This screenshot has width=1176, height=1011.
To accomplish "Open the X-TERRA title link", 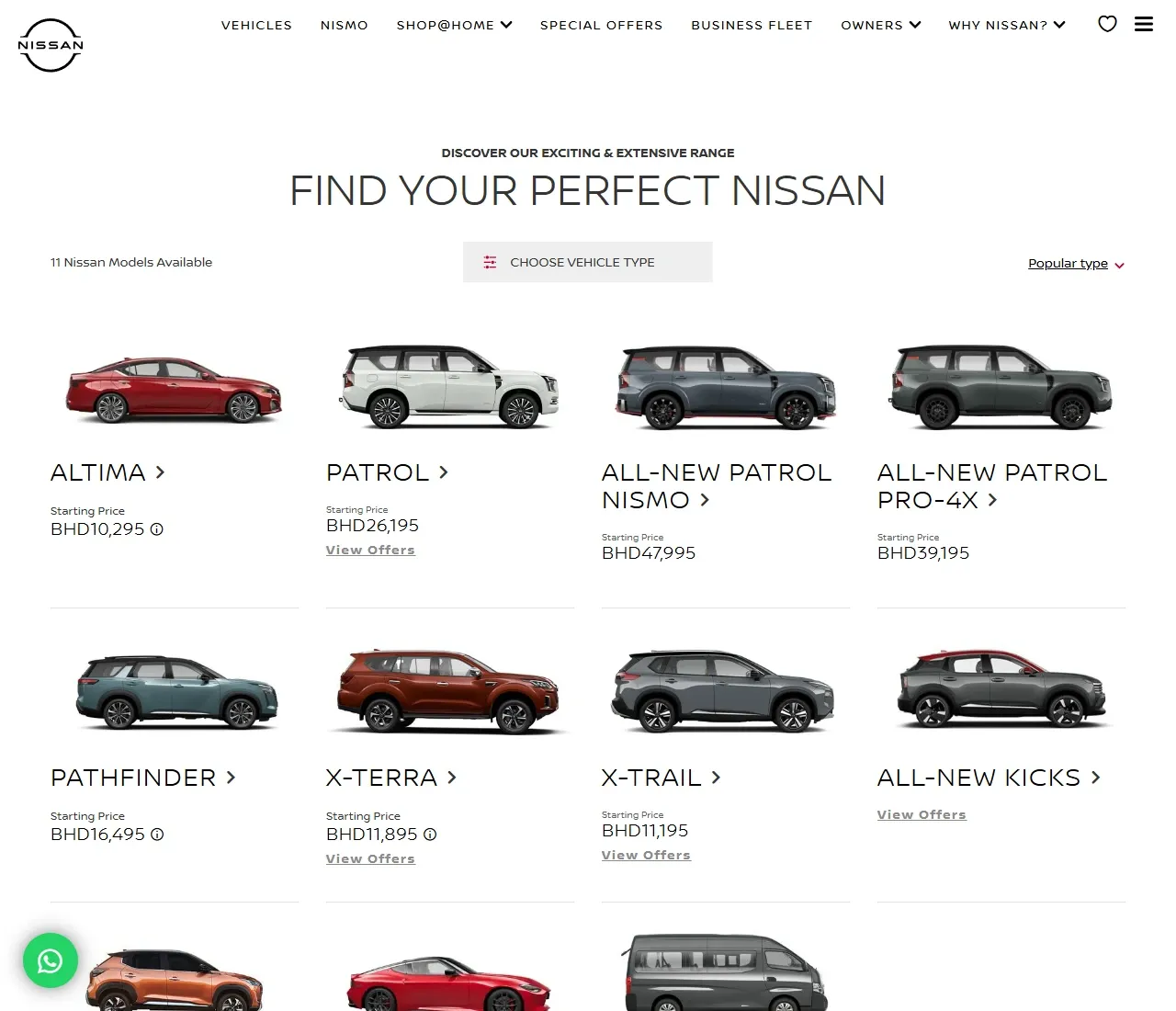I will click(391, 778).
